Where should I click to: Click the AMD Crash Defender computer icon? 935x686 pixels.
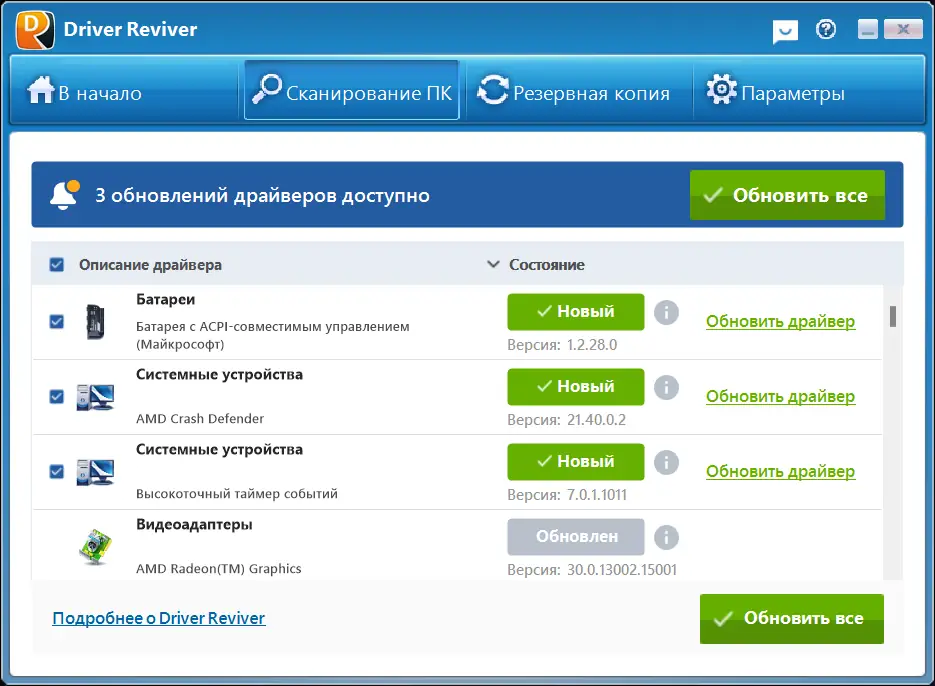tap(95, 397)
